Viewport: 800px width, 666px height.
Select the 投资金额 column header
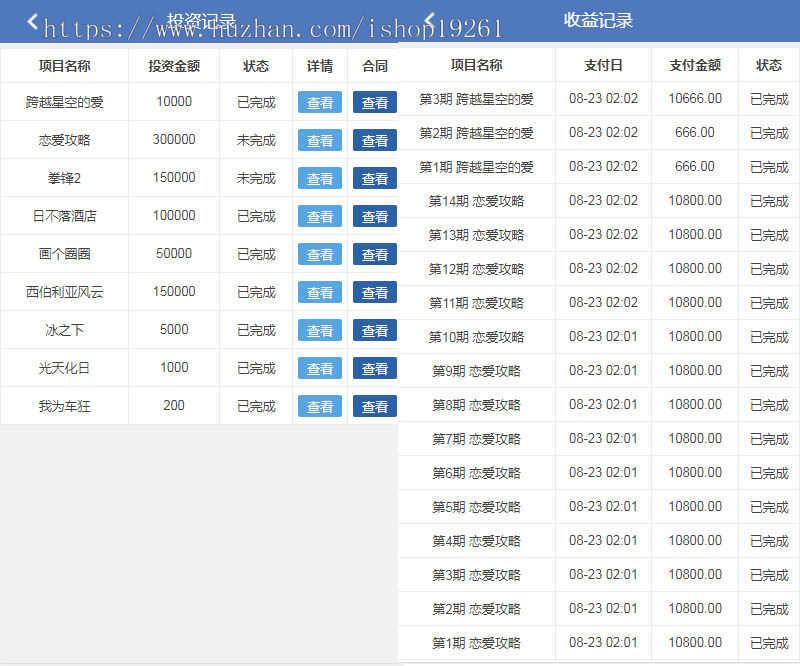point(174,66)
